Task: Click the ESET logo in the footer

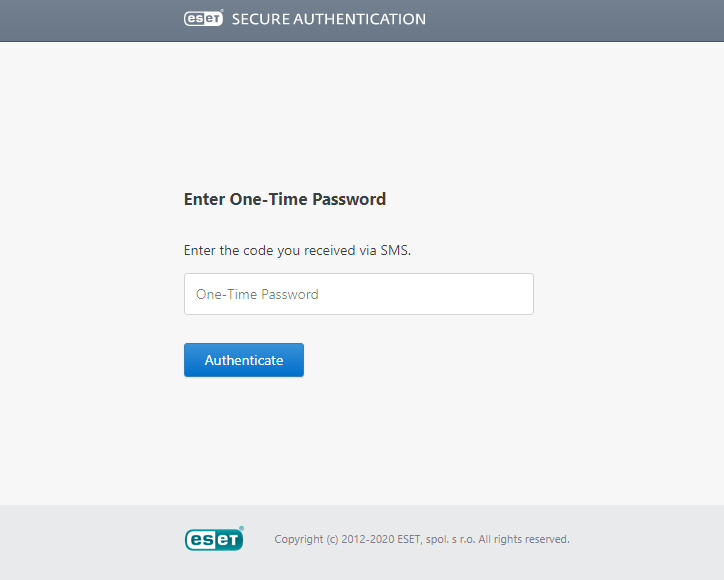Action: [x=213, y=539]
